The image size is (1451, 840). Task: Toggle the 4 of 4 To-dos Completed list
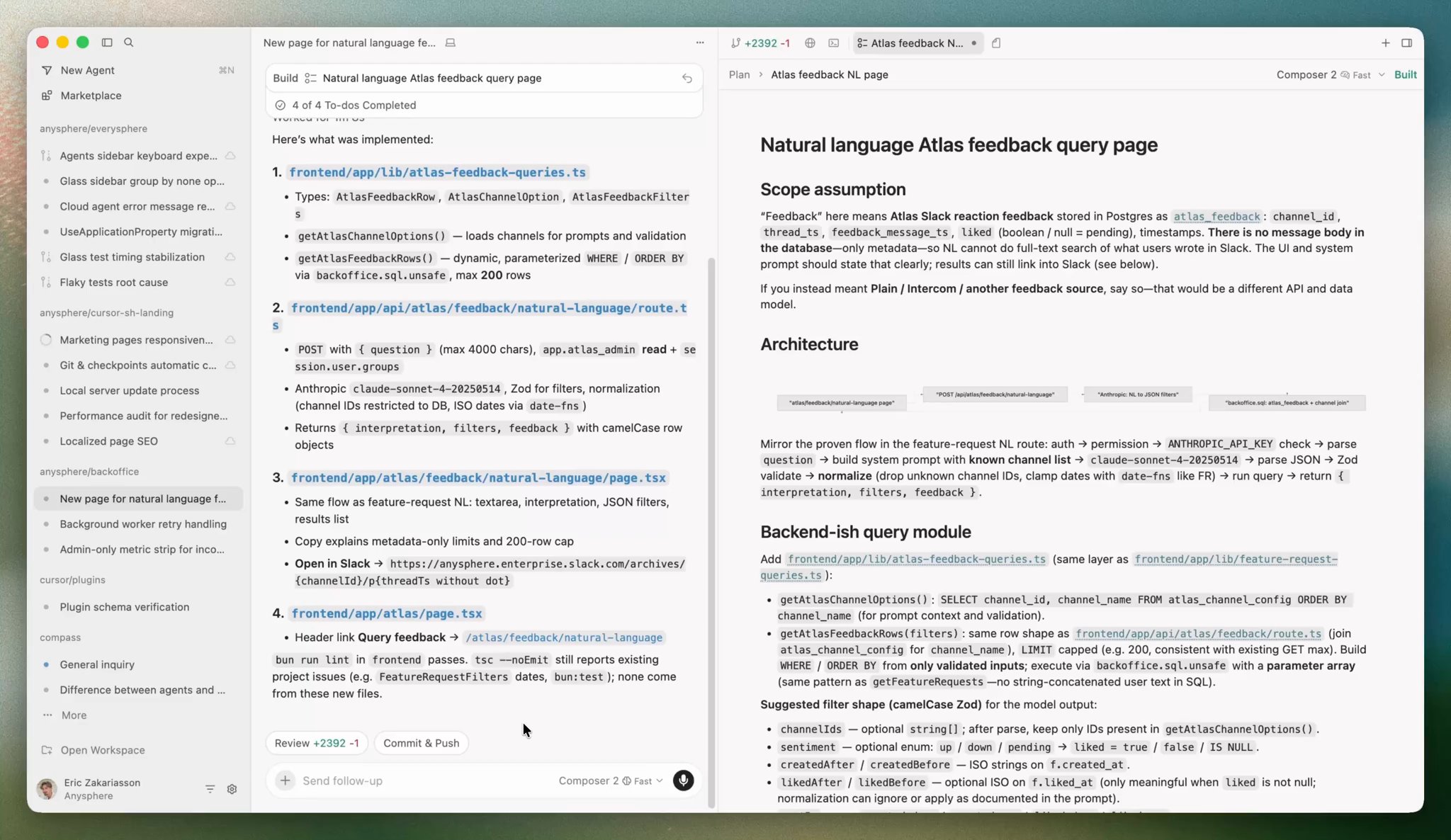click(x=354, y=105)
